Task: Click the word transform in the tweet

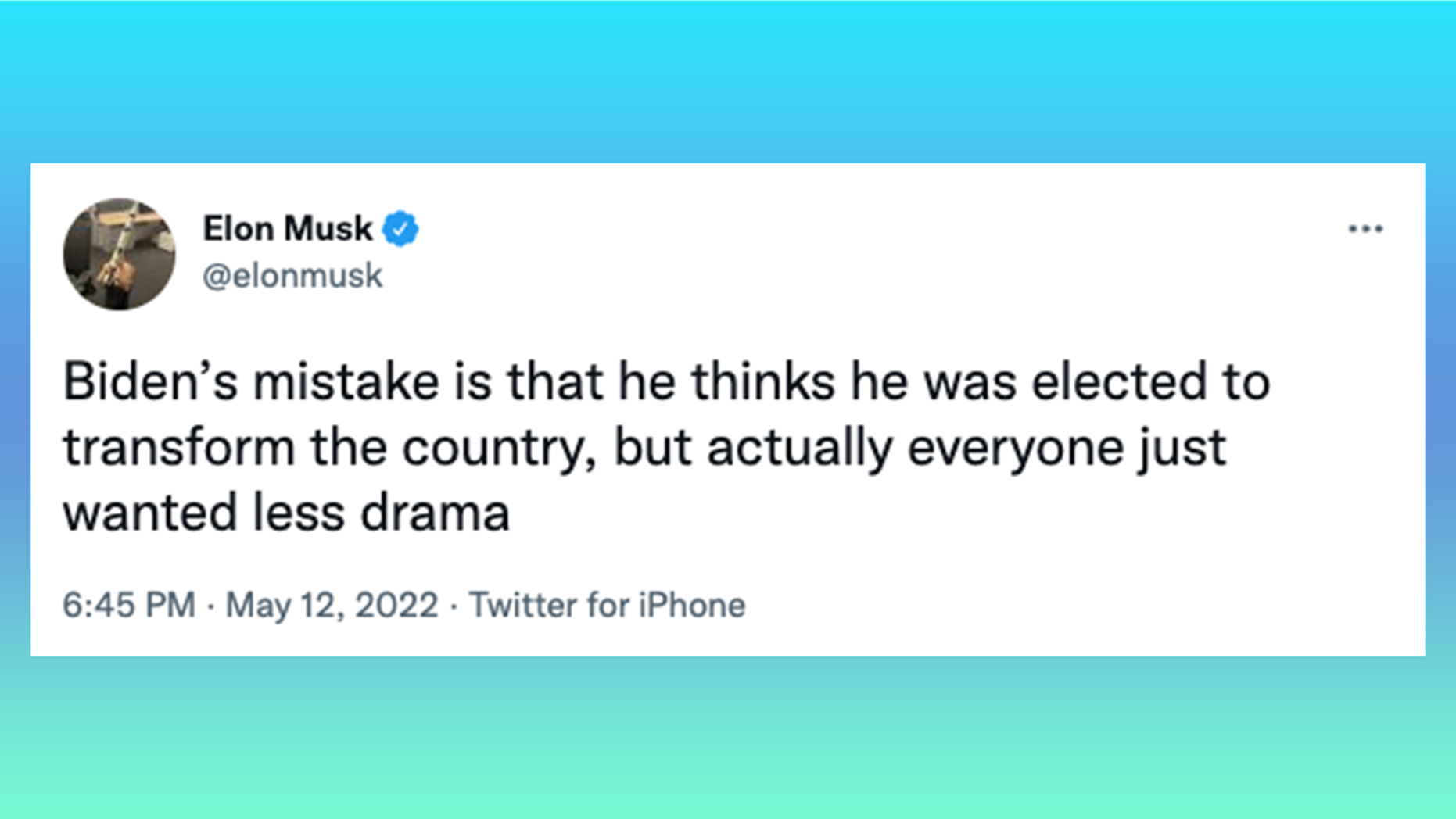Action: (x=179, y=448)
